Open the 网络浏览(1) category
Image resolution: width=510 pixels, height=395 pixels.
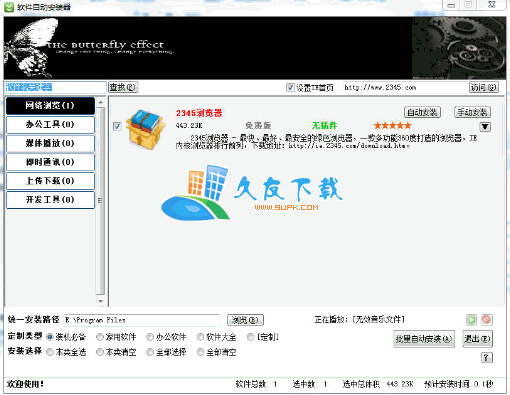click(x=50, y=106)
